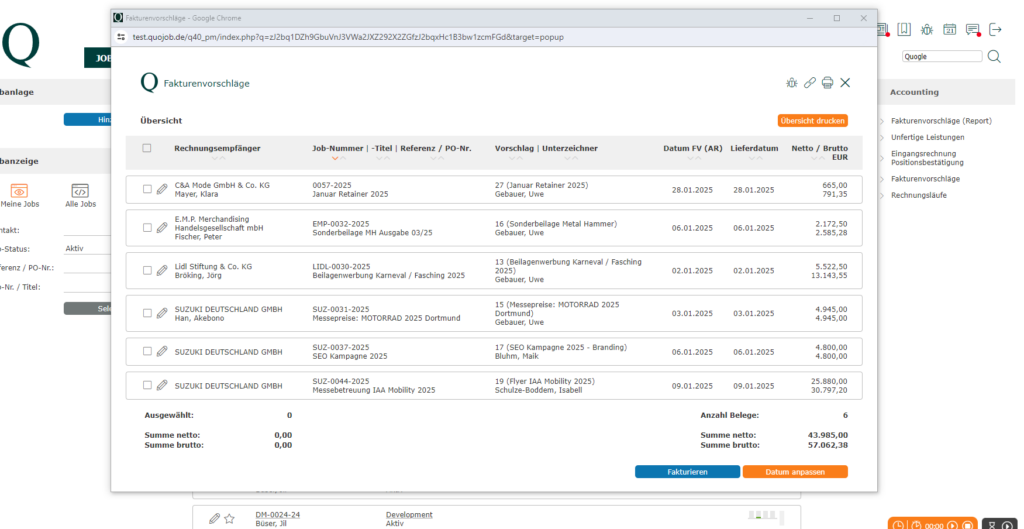Open the bug report icon in Fakturenvorschläge popup
Screen dimensions: 1024x529
(792, 82)
